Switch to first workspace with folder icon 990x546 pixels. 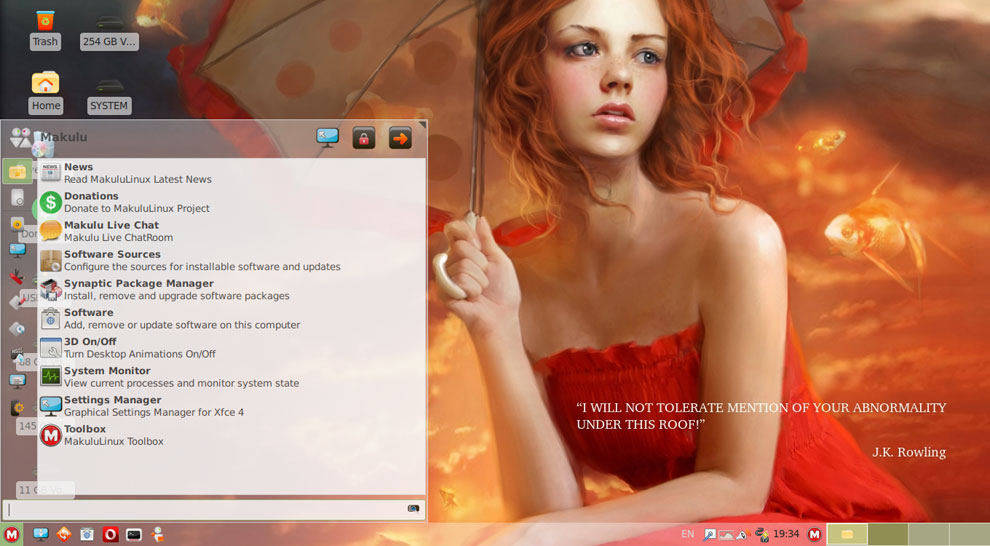tap(847, 535)
